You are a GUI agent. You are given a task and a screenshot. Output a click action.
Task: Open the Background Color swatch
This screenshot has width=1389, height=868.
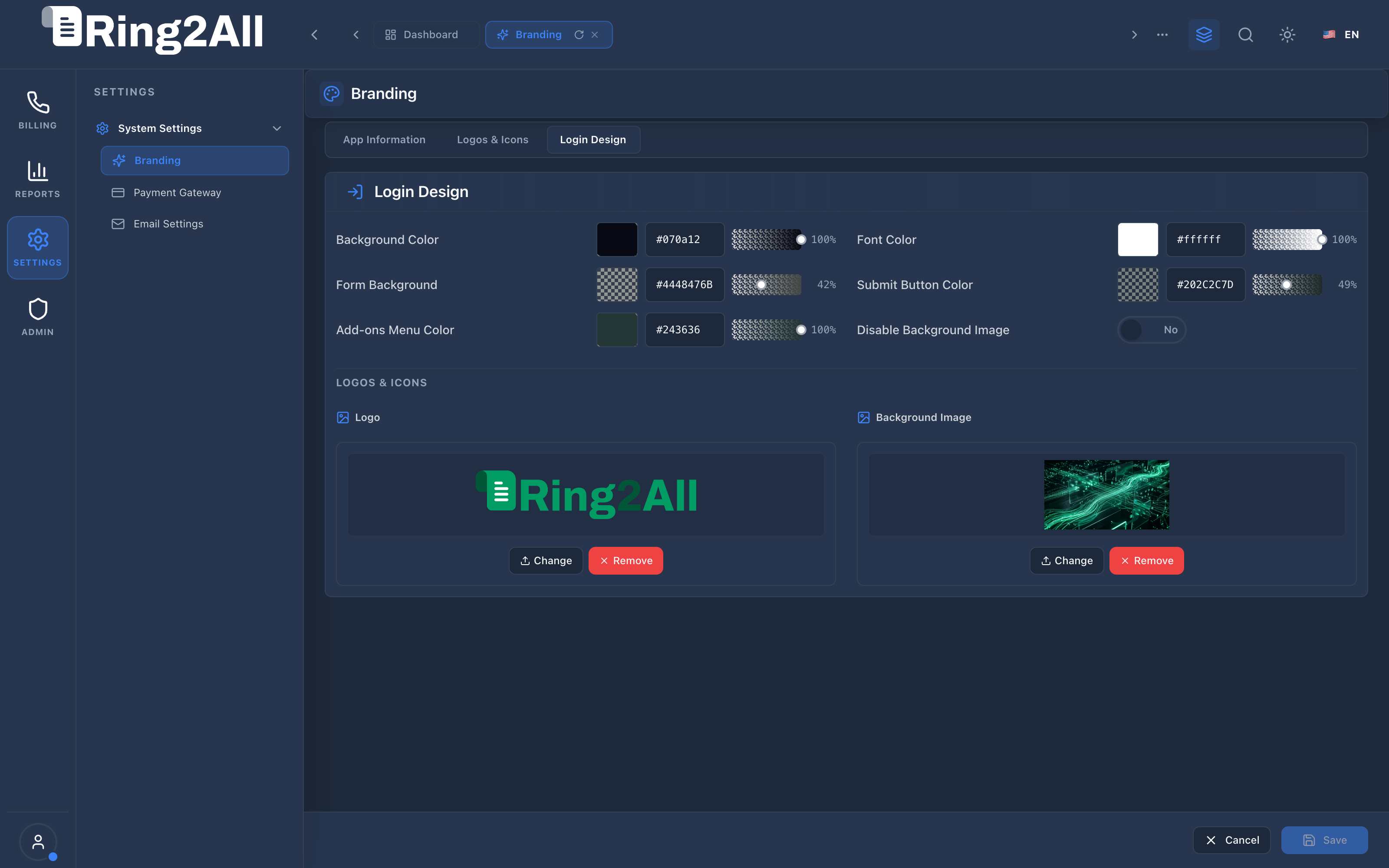point(617,240)
